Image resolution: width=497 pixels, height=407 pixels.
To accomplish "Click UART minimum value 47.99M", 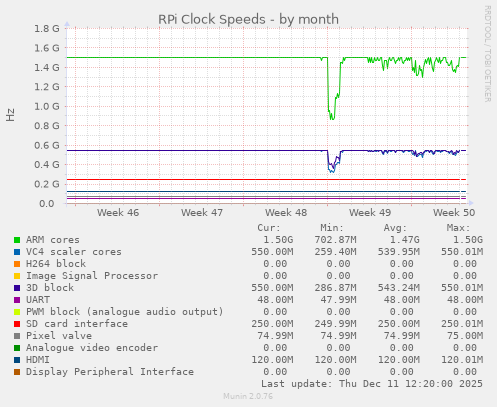I will [338, 300].
